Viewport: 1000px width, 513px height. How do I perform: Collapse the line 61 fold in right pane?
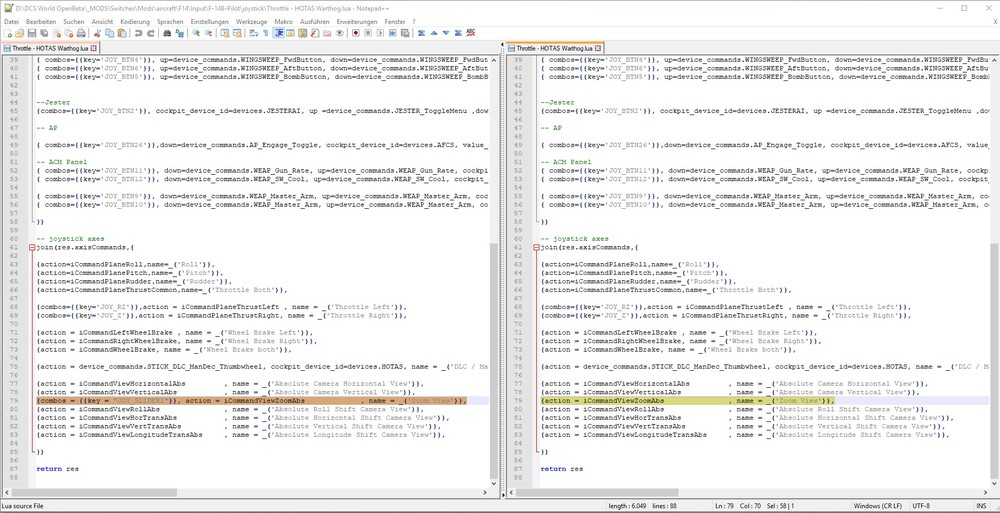click(x=537, y=247)
